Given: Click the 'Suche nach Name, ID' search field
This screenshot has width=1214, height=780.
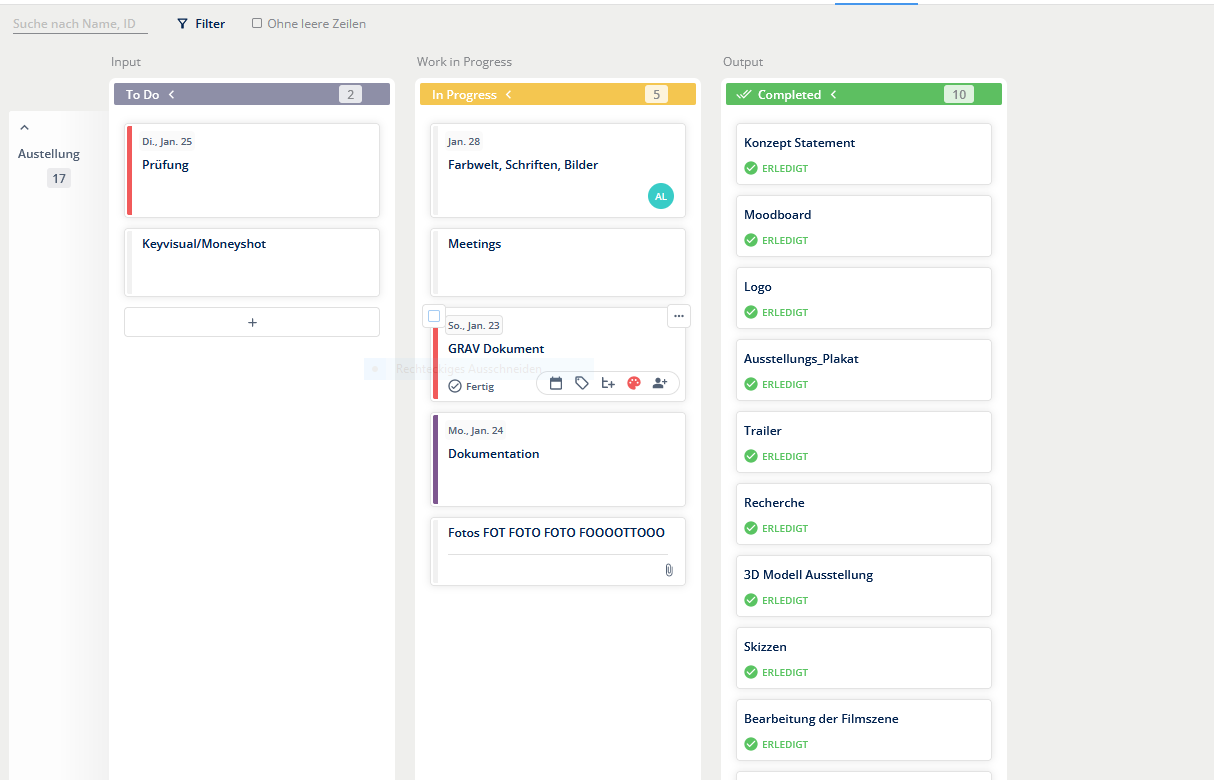Looking at the screenshot, I should pyautogui.click(x=79, y=23).
